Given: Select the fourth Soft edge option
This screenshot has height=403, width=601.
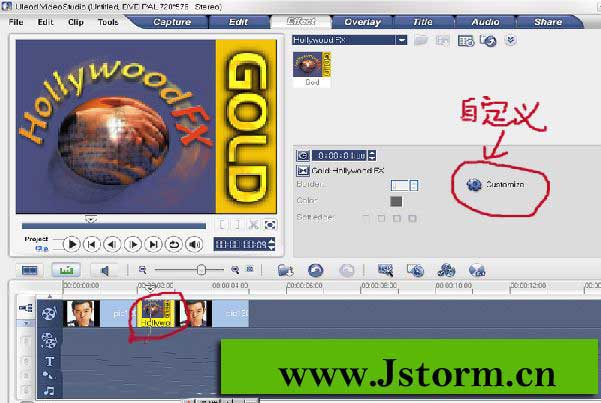Looking at the screenshot, I should (x=412, y=218).
